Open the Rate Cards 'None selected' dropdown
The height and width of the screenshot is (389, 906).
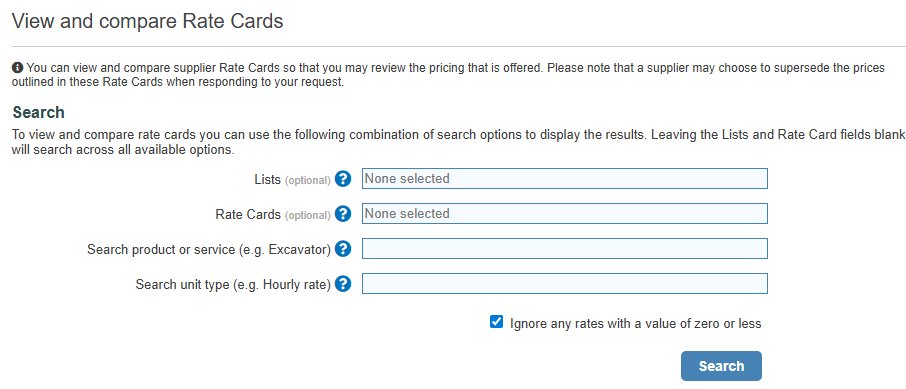click(x=565, y=213)
